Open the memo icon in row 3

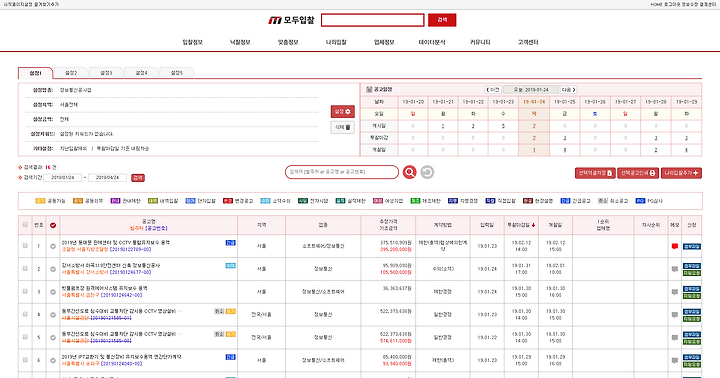(675, 292)
